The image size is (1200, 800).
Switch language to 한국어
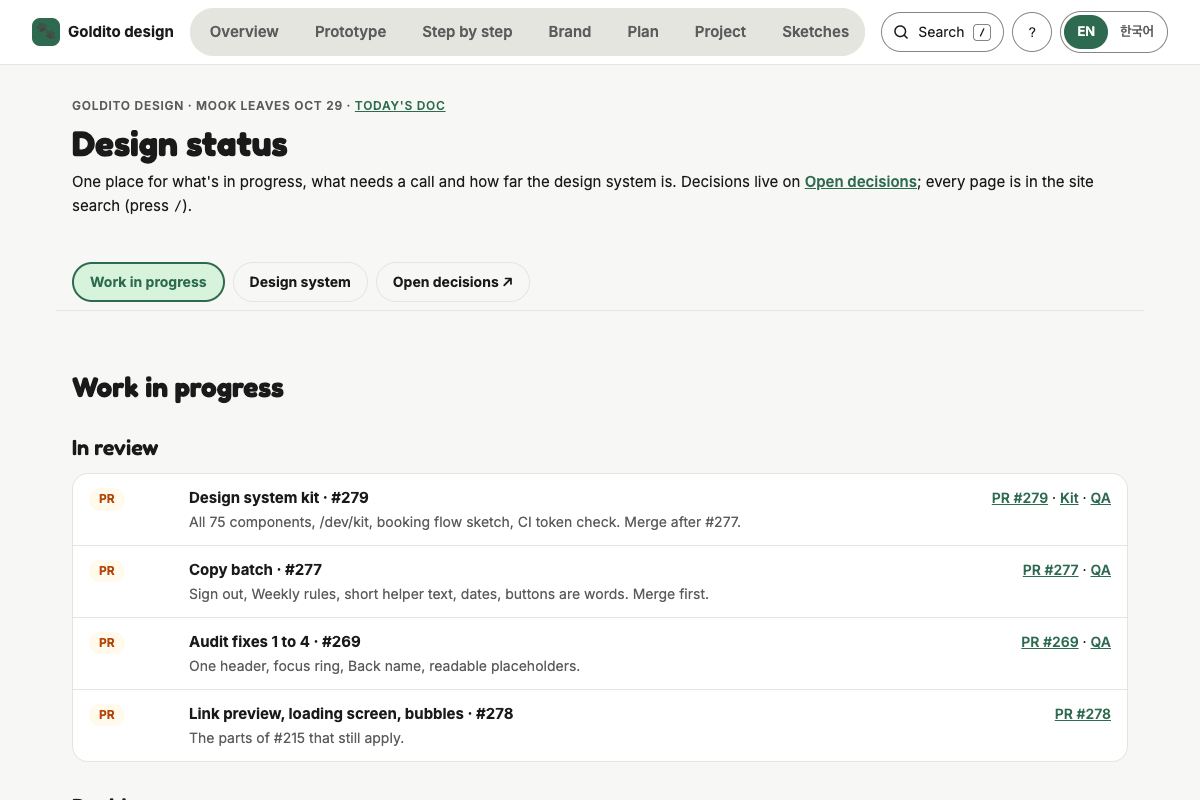1136,32
